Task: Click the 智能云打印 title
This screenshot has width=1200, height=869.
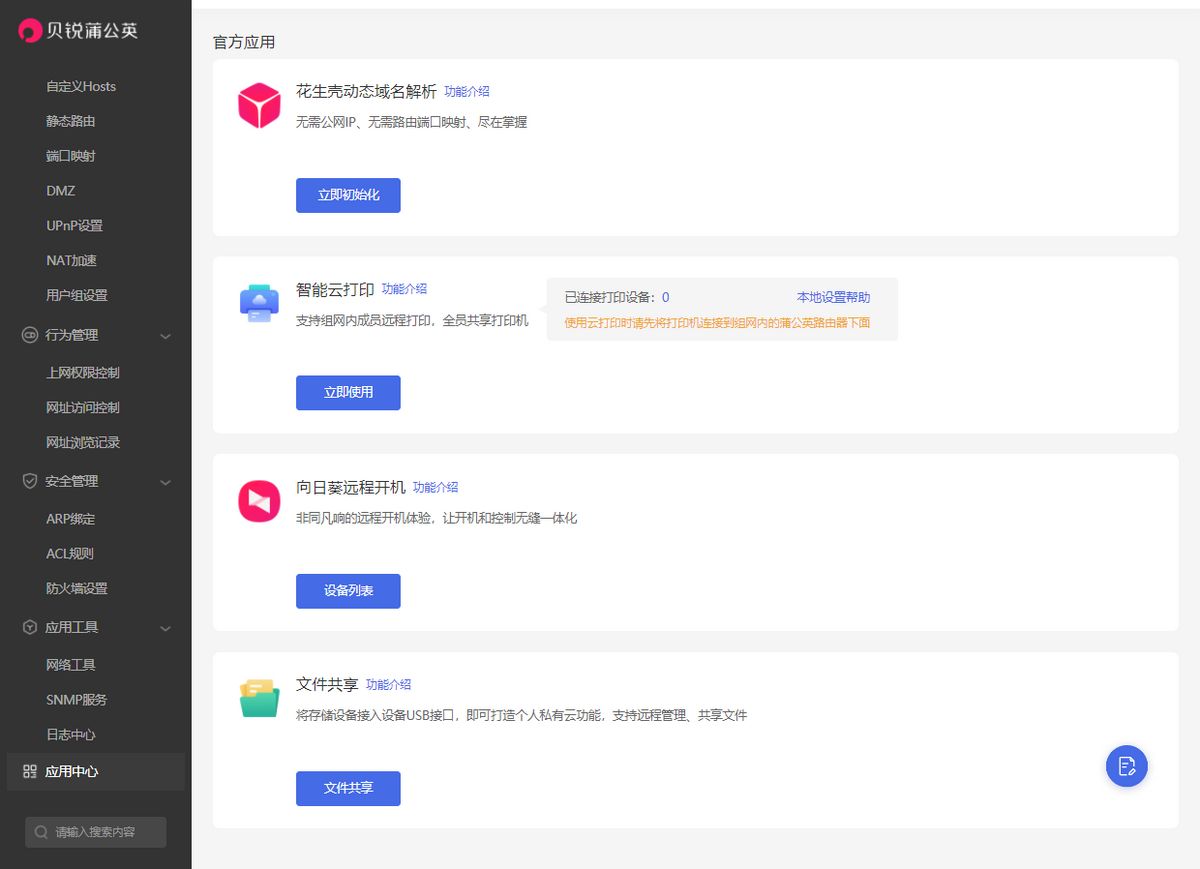Action: (335, 289)
